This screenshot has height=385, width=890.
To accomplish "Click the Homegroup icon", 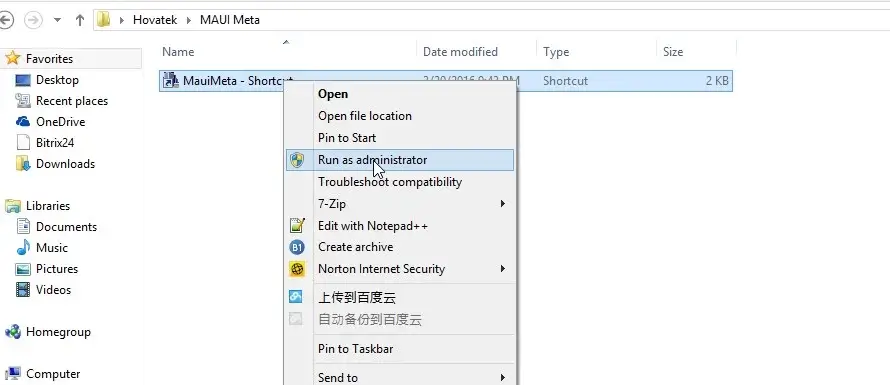I will (x=12, y=332).
